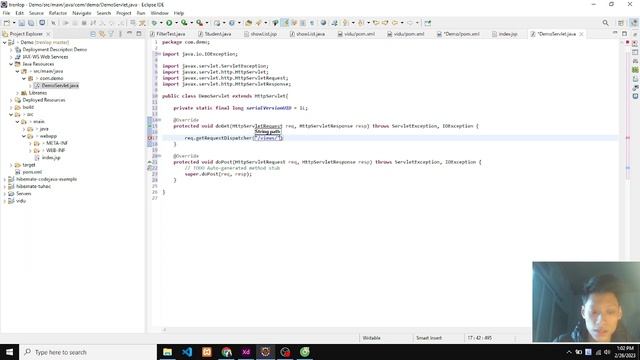Click the taskbar search box
Image resolution: width=640 pixels, height=360 pixels.
(88, 352)
